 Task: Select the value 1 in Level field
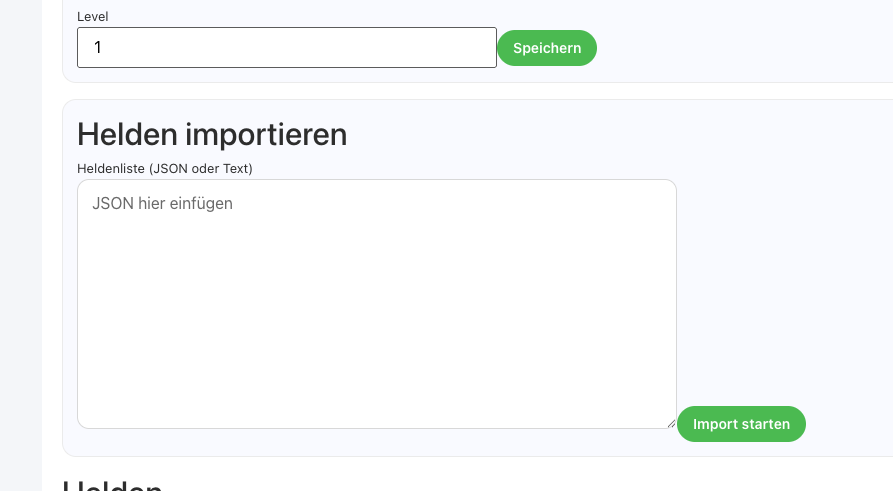point(98,48)
